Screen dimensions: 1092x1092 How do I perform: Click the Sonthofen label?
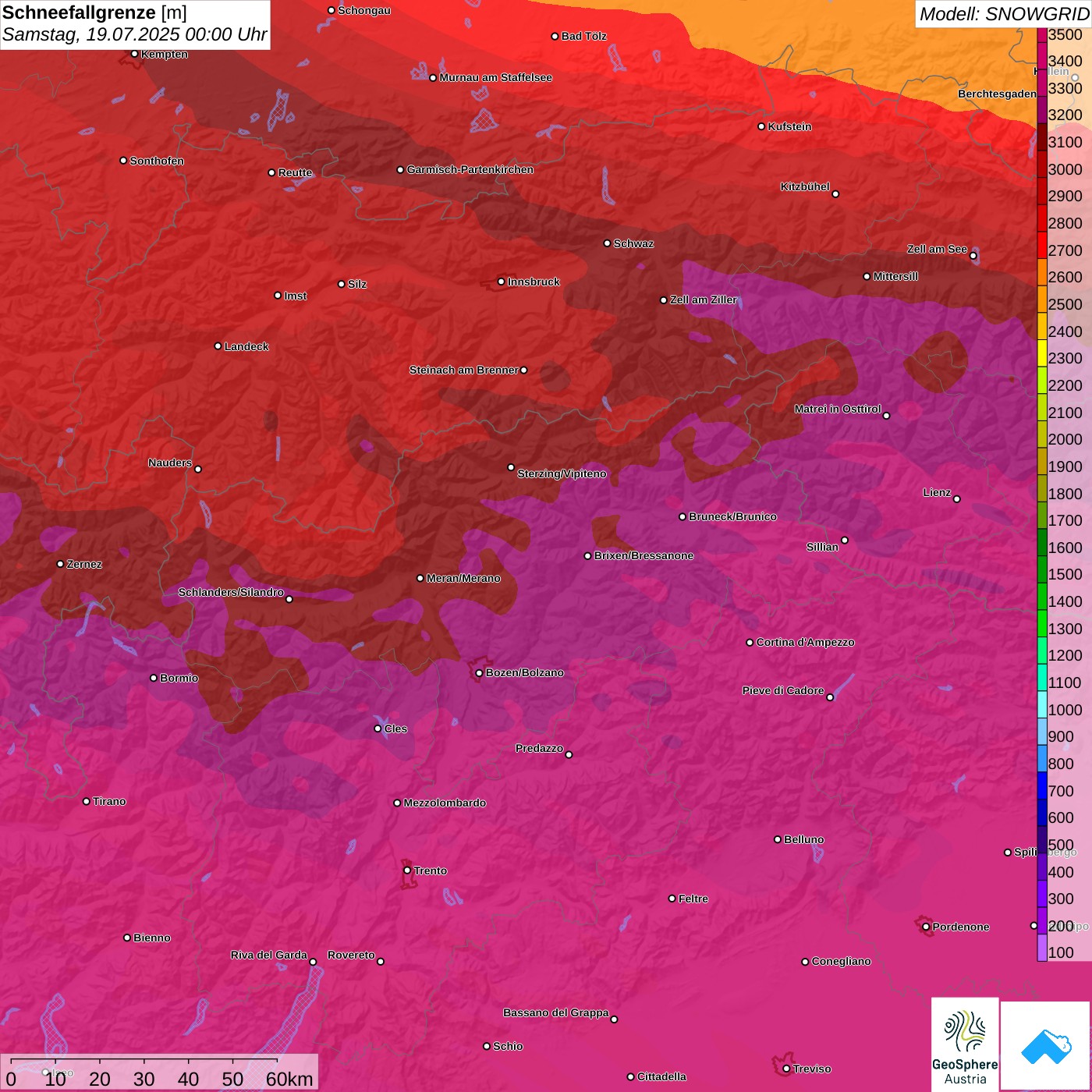click(157, 161)
